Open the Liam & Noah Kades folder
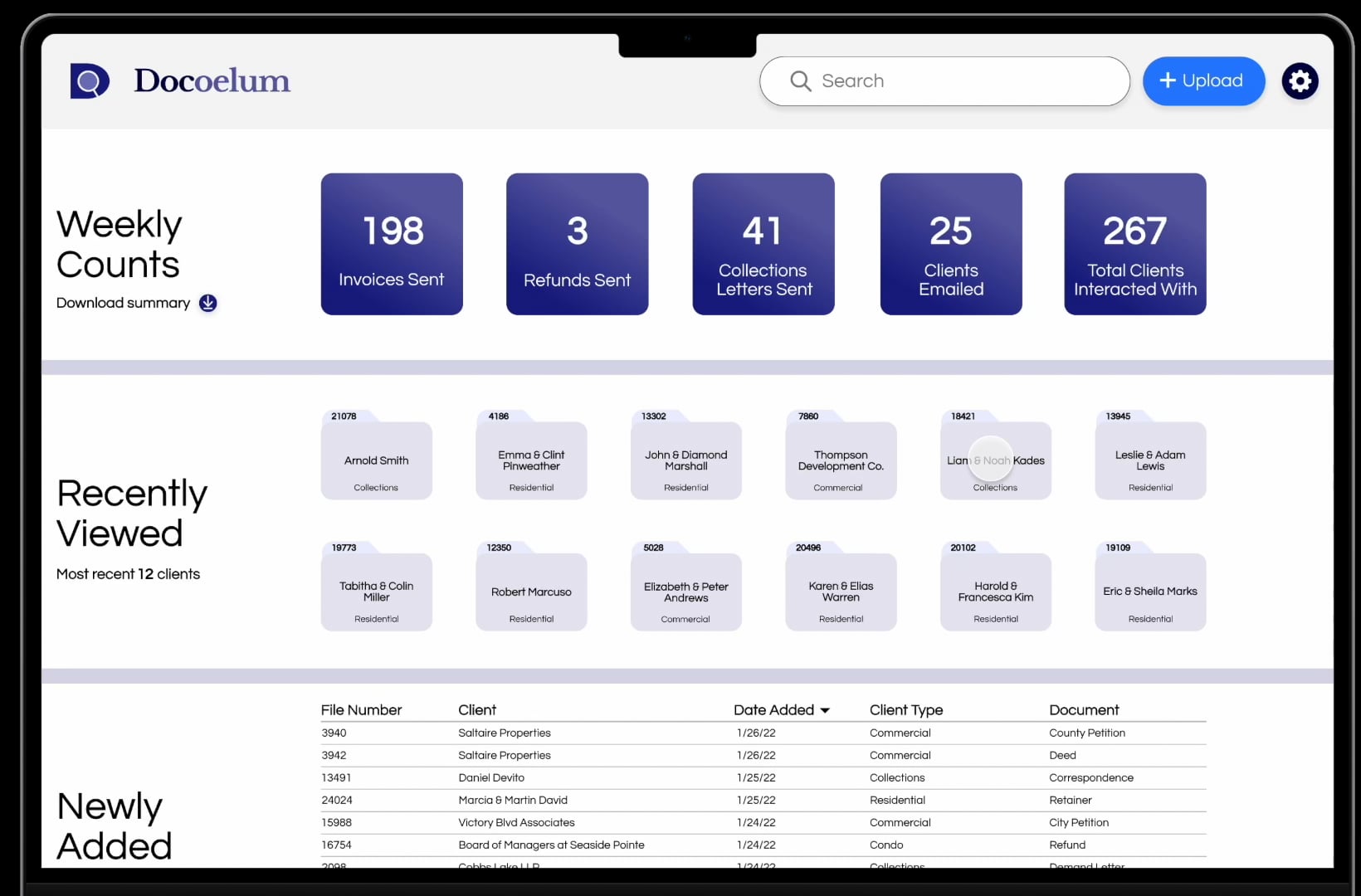Screen dimensions: 1361x896 [x=996, y=455]
